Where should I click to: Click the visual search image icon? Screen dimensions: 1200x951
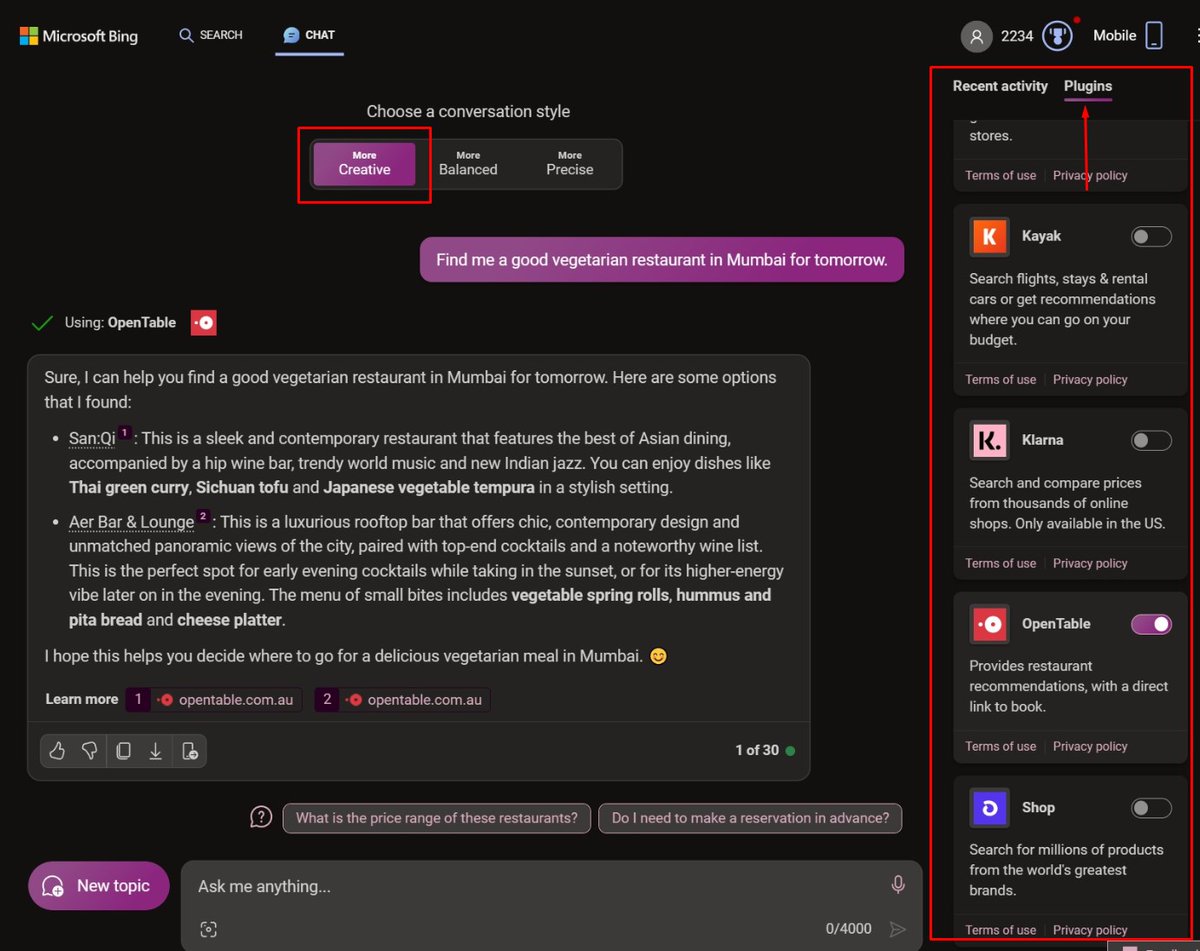click(x=208, y=929)
